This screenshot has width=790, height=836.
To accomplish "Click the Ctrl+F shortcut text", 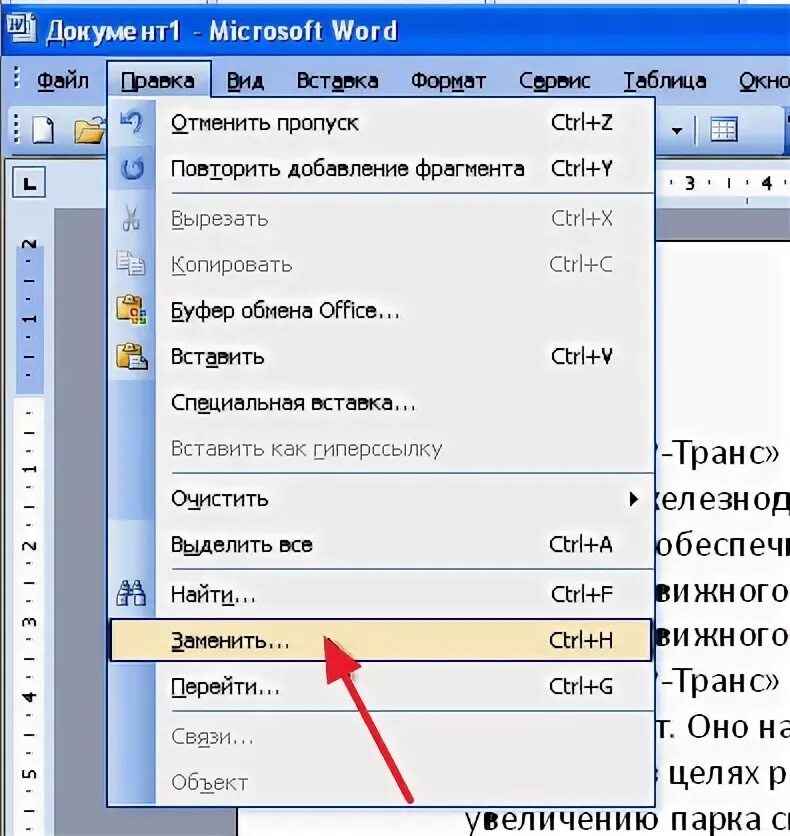I will pos(582,594).
